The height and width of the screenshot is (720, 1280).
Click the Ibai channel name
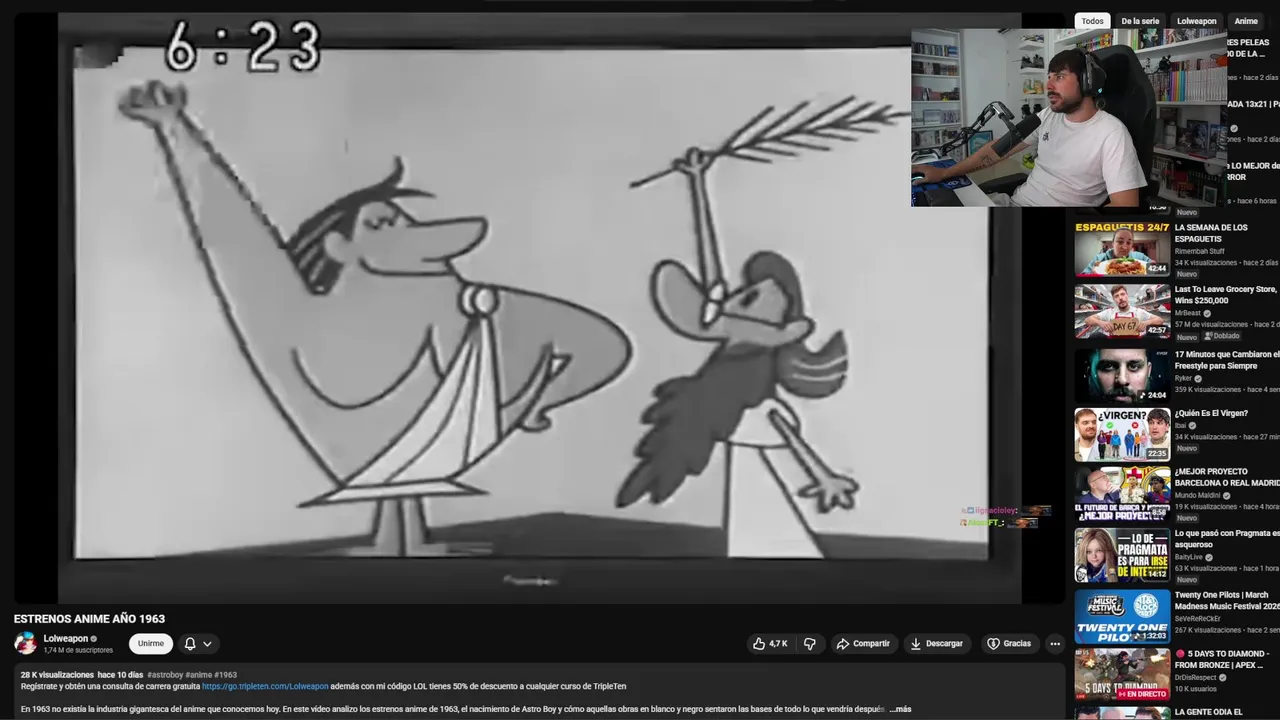pyautogui.click(x=1180, y=425)
